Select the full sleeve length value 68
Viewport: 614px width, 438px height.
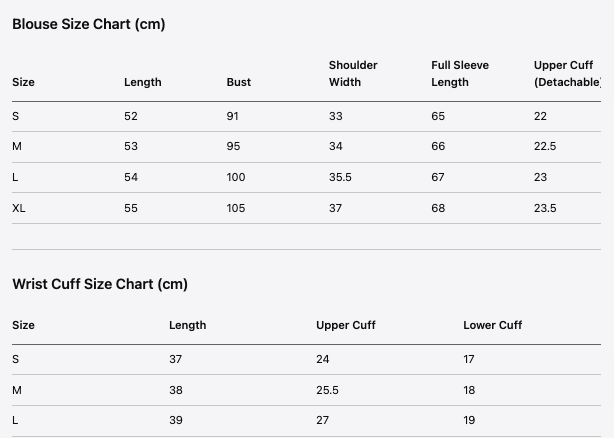point(438,208)
